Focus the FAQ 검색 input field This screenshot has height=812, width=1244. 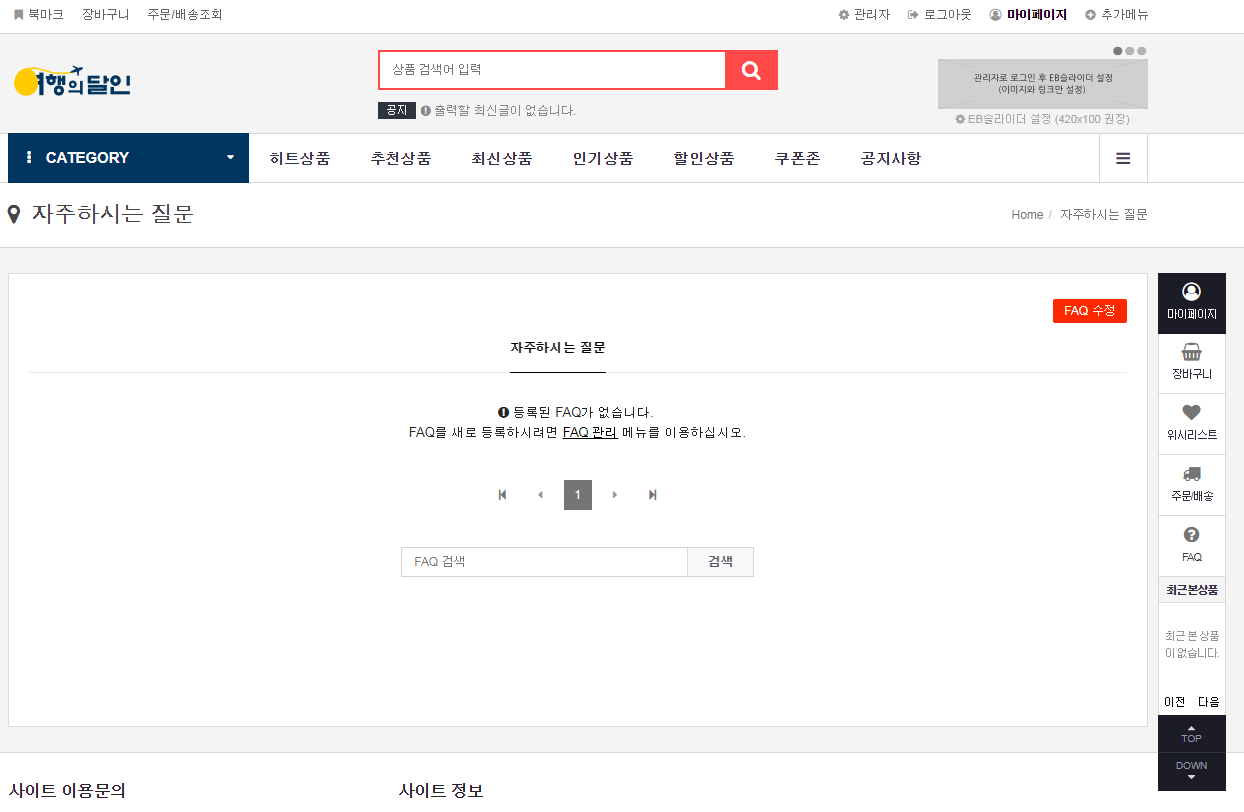pyautogui.click(x=544, y=562)
